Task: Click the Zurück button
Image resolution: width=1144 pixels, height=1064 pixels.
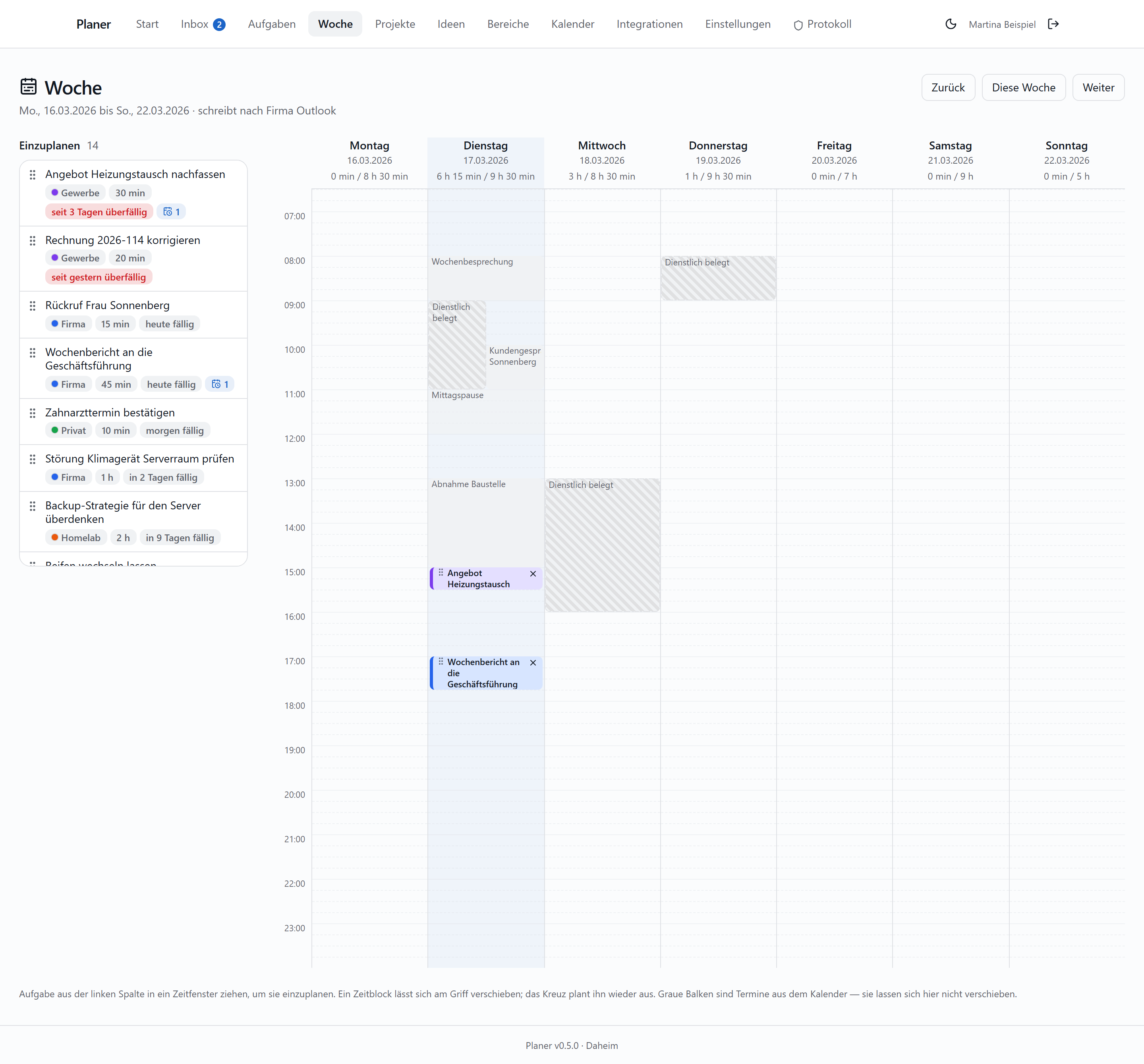Action: [948, 87]
